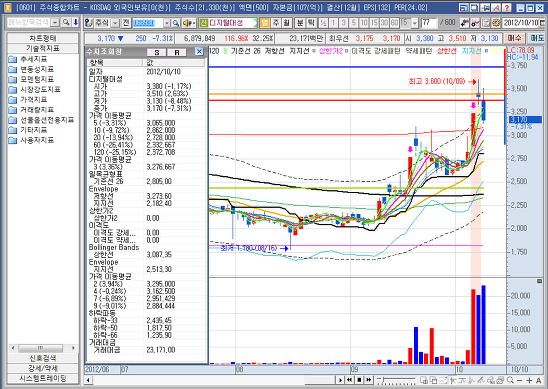Click the chart table icon right of the line-chart overlay icon
Screen dimensions: 548x389
point(486,23)
